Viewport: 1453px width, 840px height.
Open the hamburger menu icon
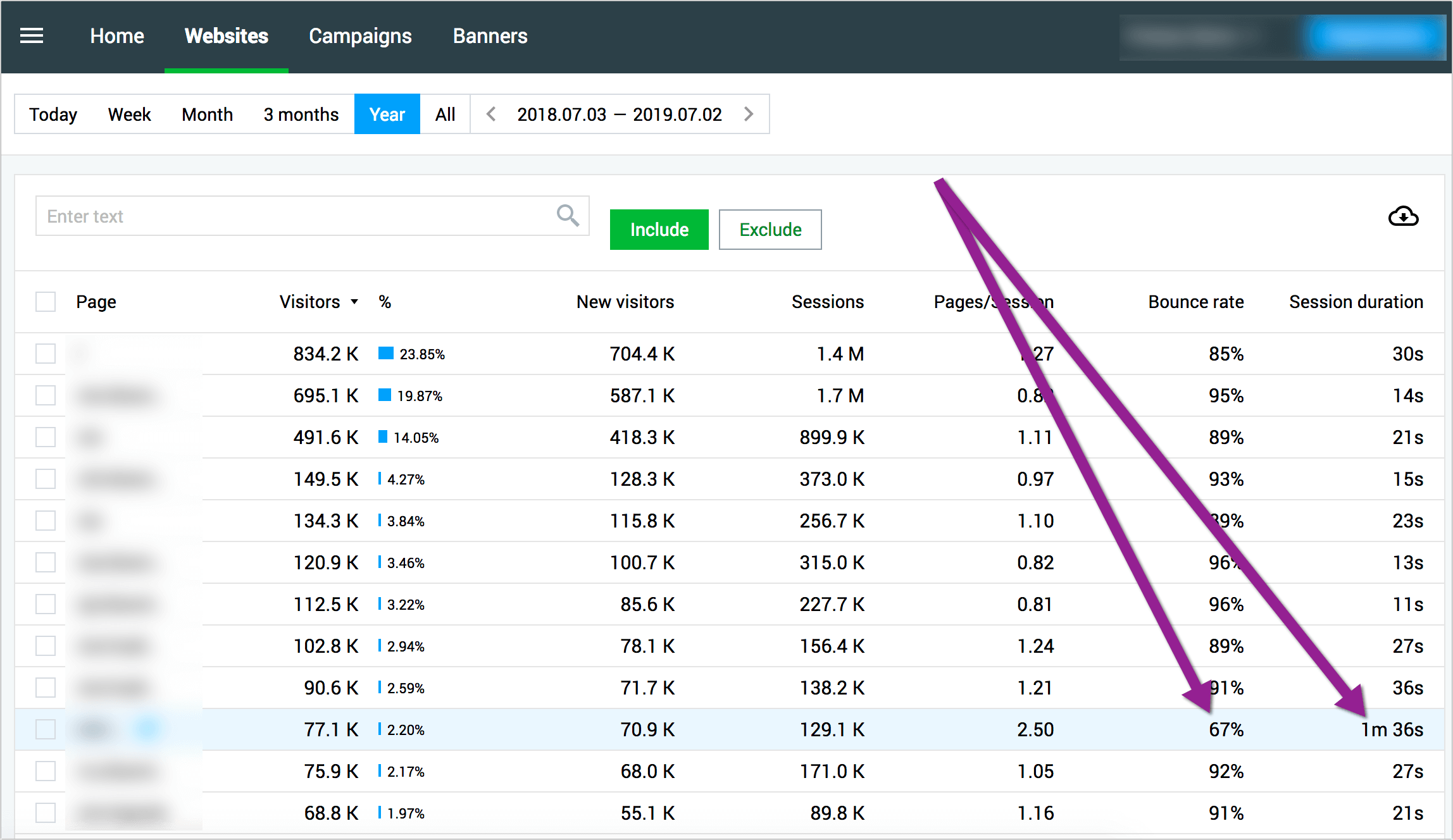(x=32, y=36)
